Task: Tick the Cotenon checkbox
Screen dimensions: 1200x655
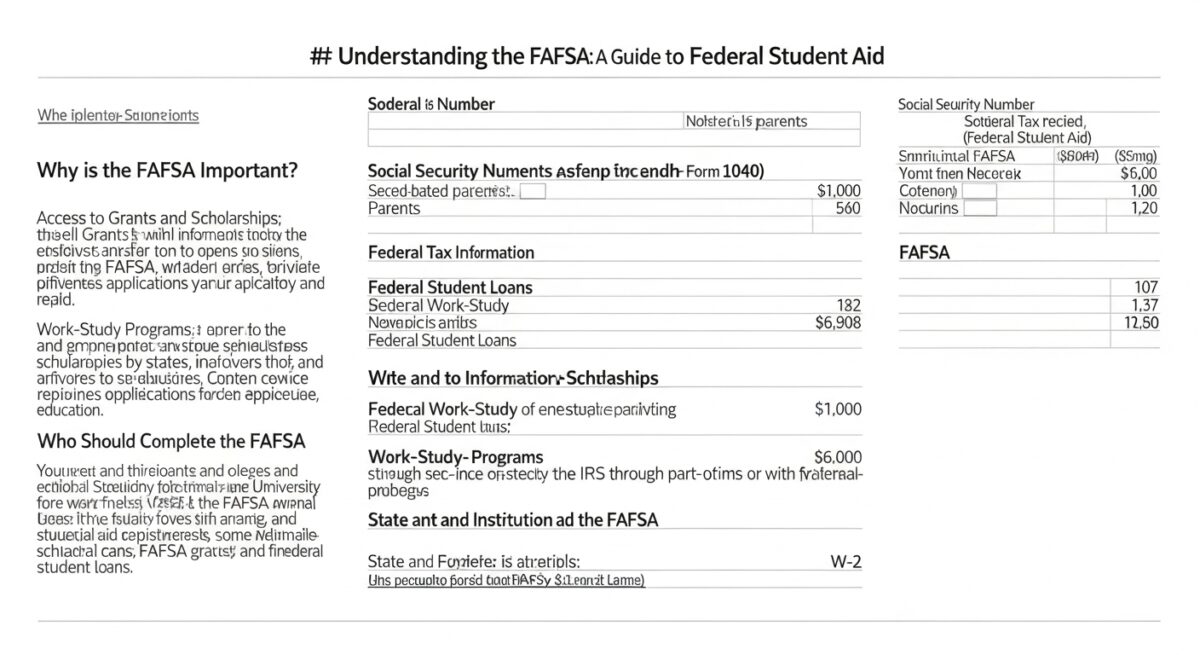Action: tap(979, 191)
